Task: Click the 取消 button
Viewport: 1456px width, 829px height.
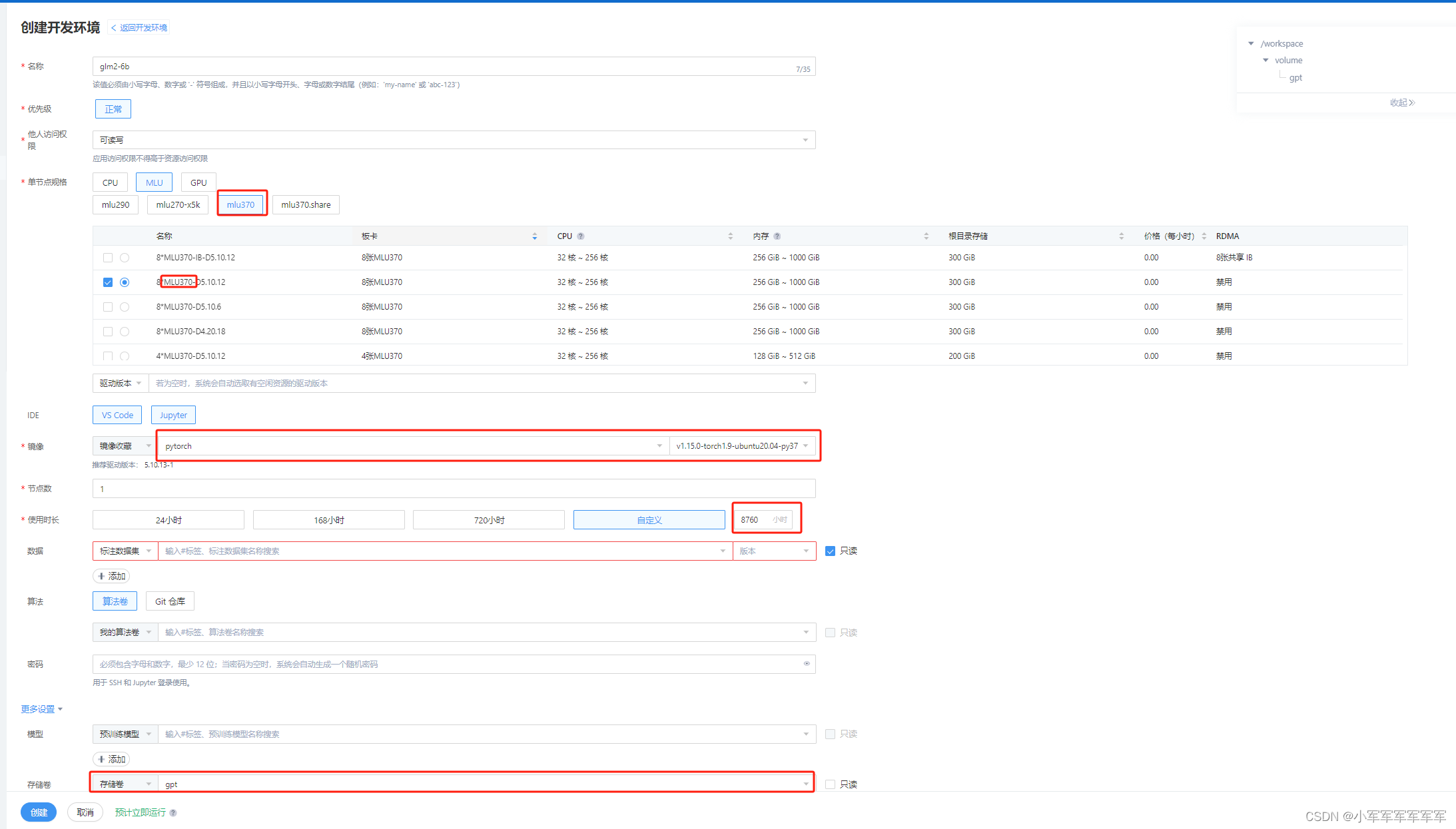Action: pos(85,812)
